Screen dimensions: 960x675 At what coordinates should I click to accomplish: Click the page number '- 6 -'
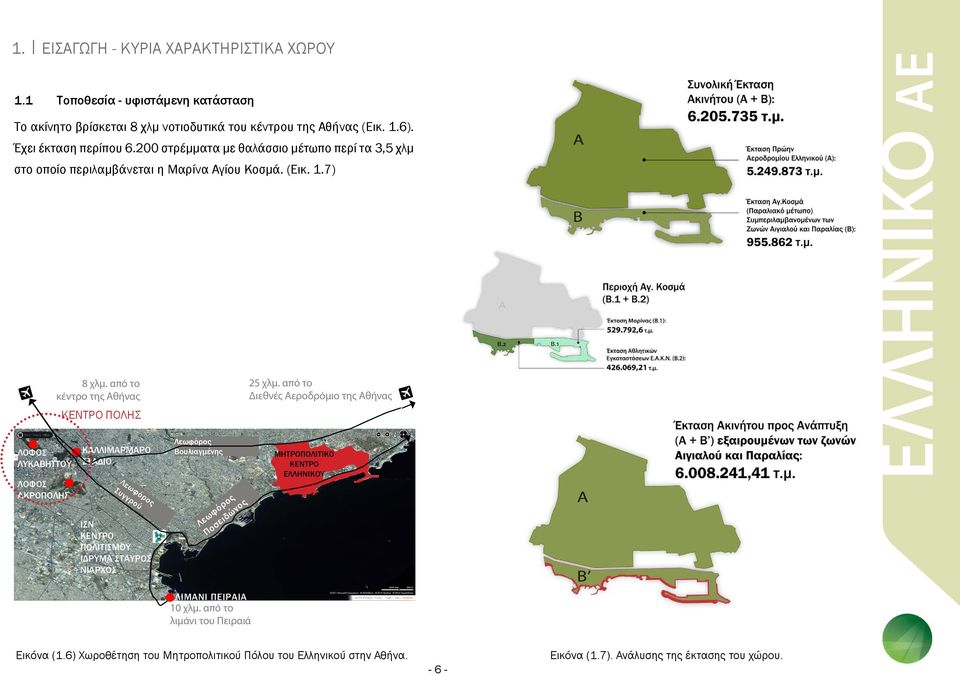click(x=438, y=669)
